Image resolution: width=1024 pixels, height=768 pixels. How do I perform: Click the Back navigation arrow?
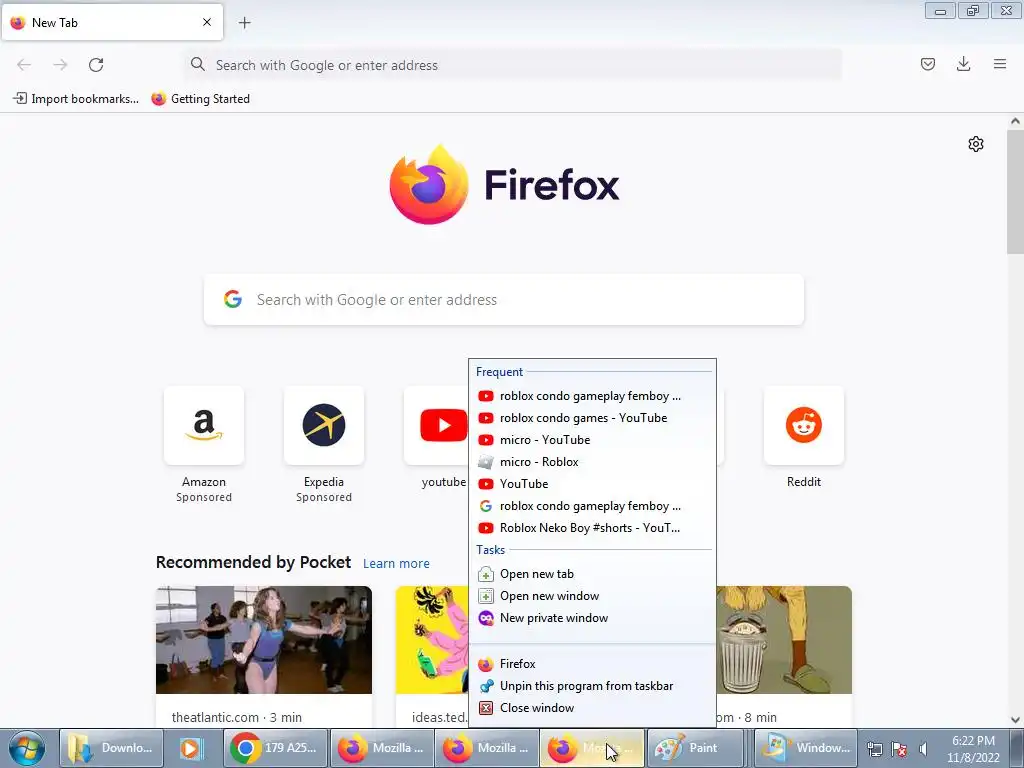[24, 65]
